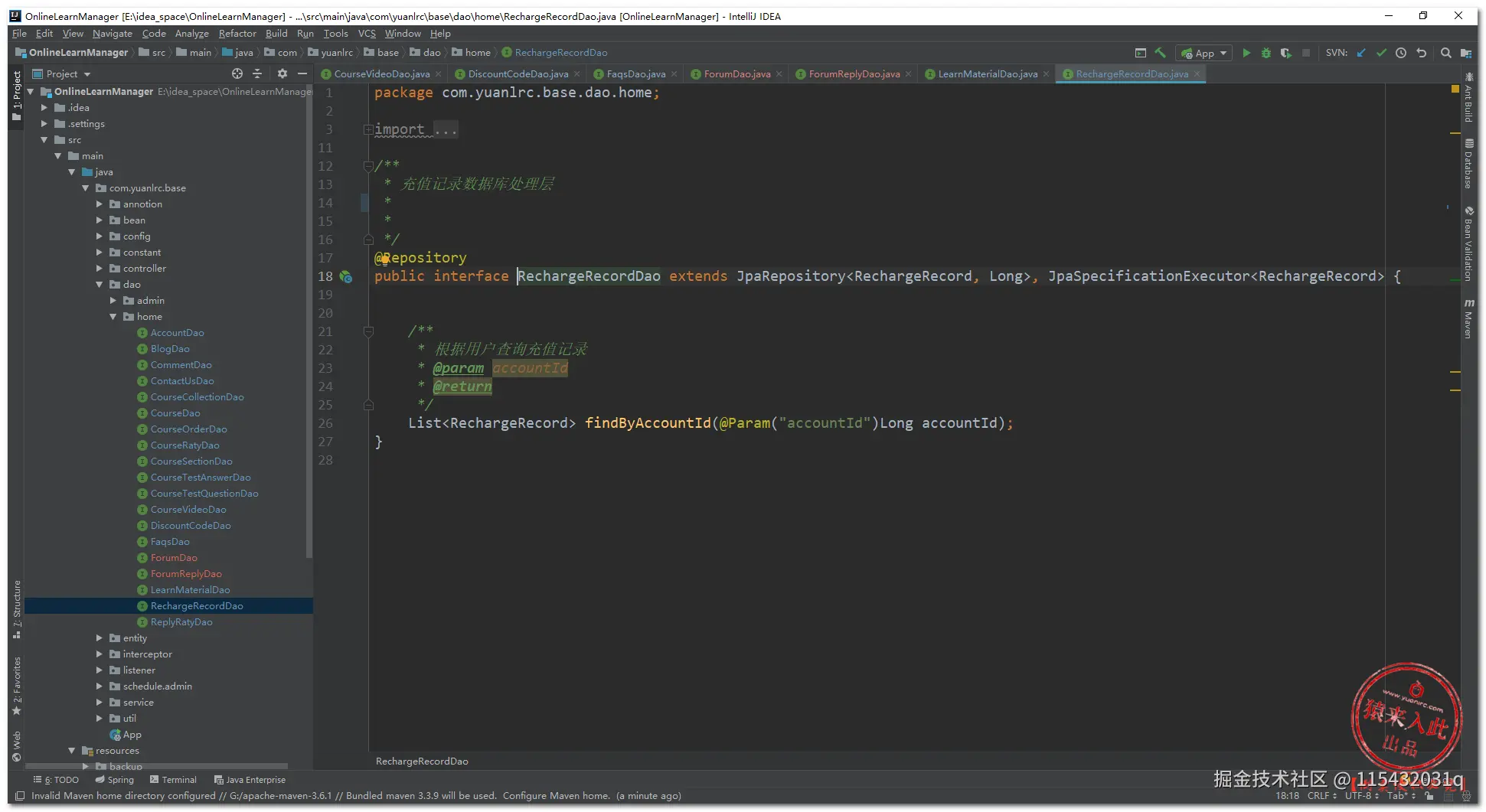Screen dimensions: 1486x812
Task: Close the RechargeRecordDao.java tab
Action: click(1197, 74)
